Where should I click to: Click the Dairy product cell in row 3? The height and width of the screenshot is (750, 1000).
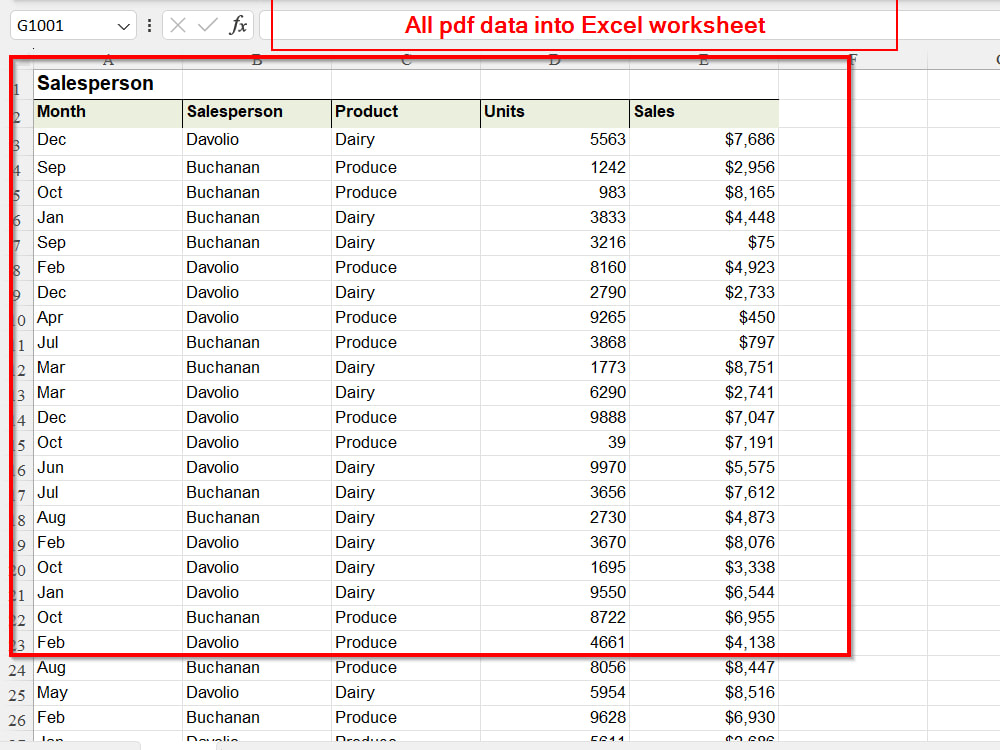405,139
